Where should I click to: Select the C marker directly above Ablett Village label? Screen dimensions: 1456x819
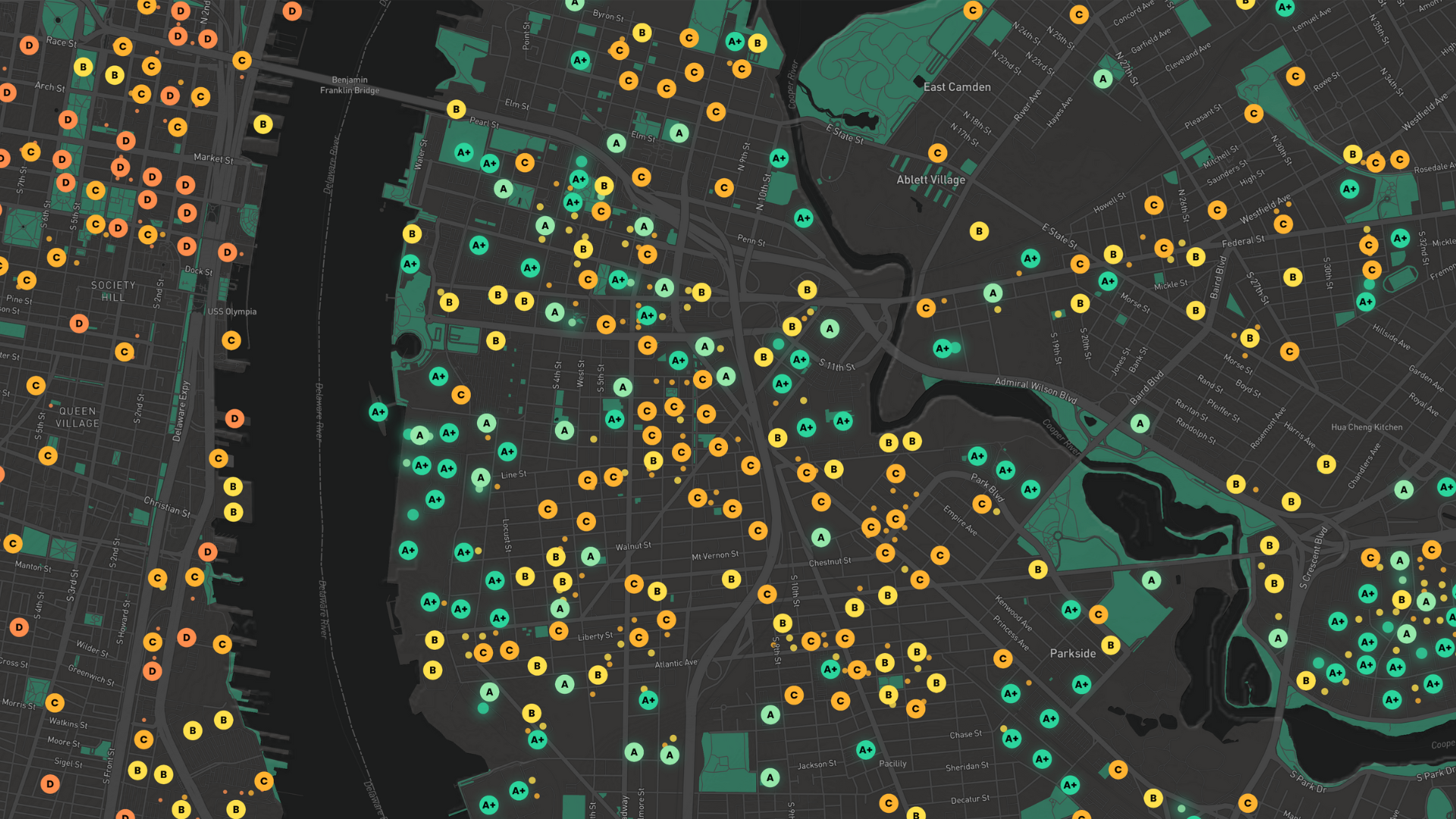(x=938, y=152)
